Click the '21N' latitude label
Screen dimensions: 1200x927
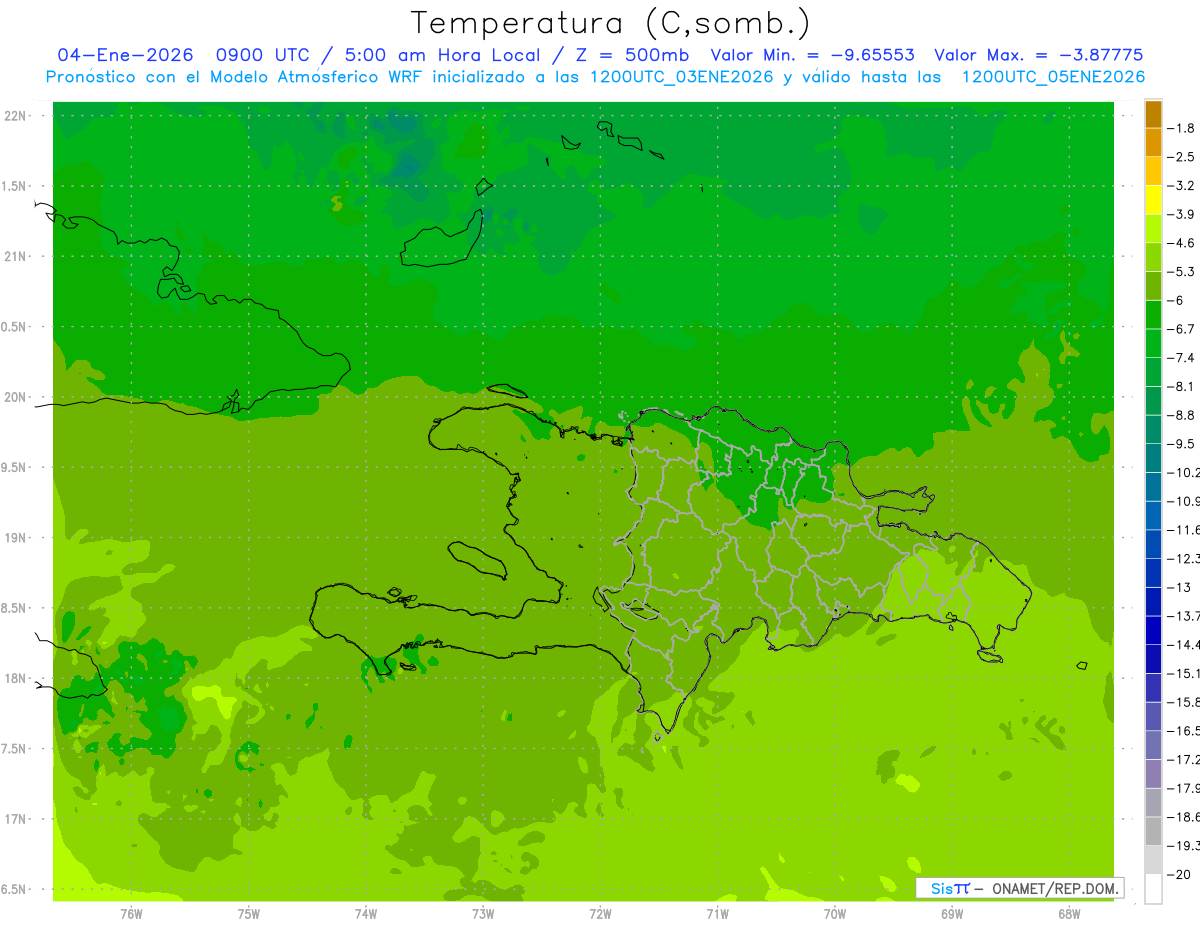click(x=15, y=257)
